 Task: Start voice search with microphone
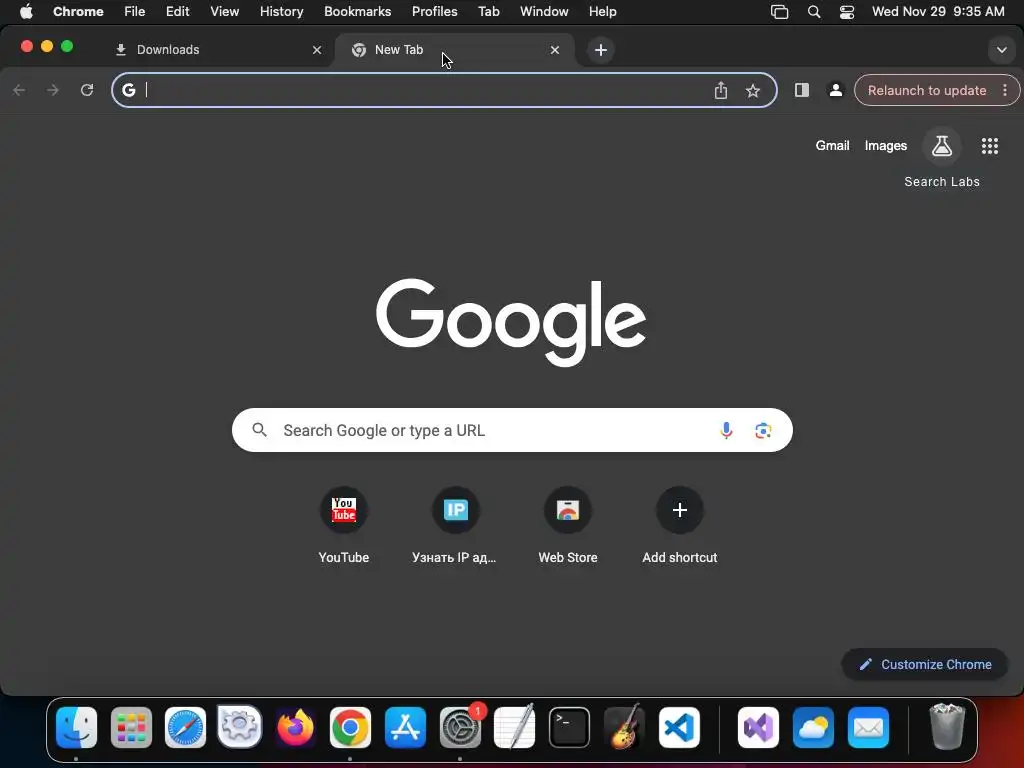tap(726, 430)
